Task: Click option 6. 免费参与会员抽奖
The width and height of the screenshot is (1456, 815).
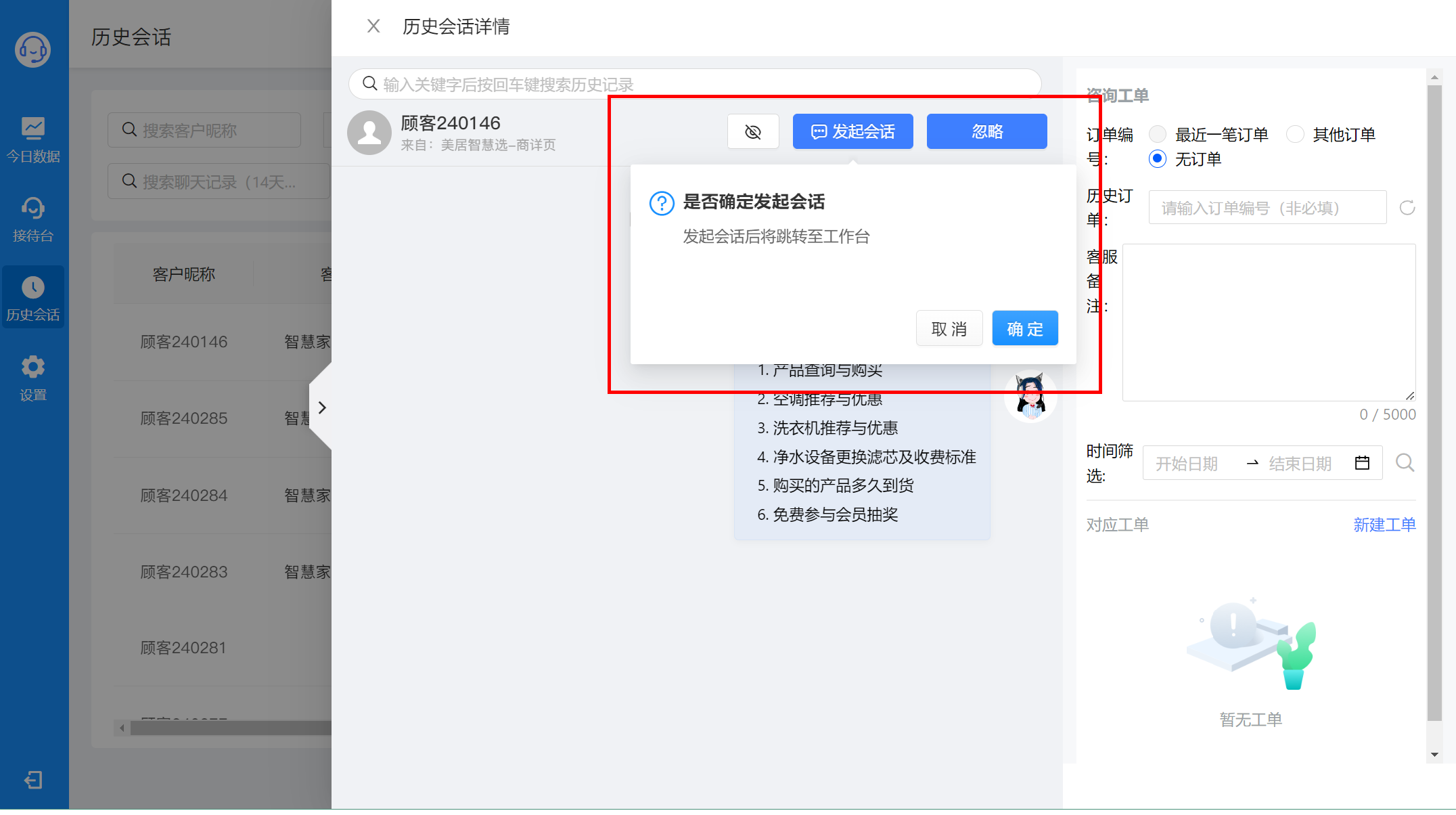Action: click(x=827, y=514)
